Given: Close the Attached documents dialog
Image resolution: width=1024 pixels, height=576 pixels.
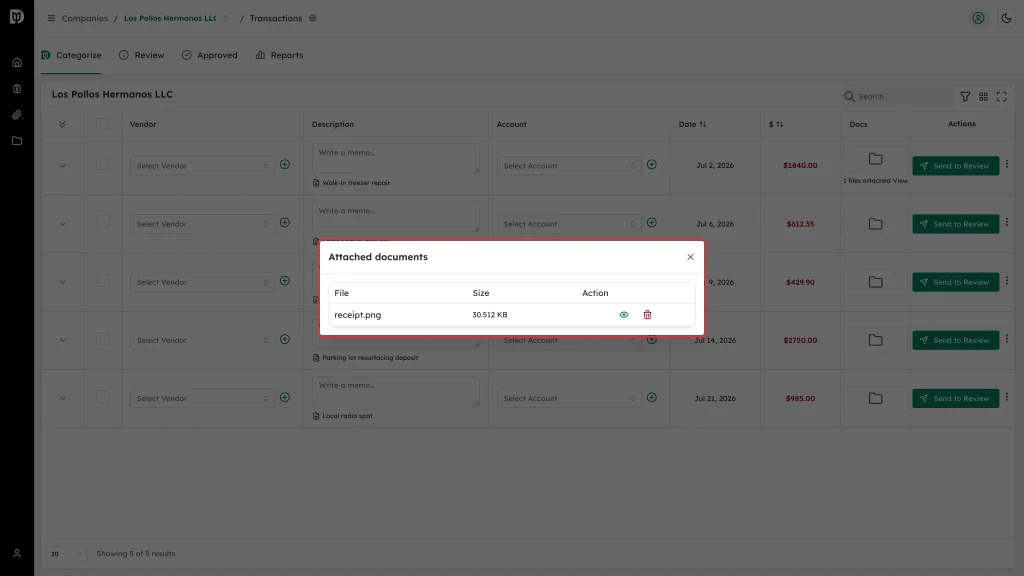Looking at the screenshot, I should (x=690, y=257).
